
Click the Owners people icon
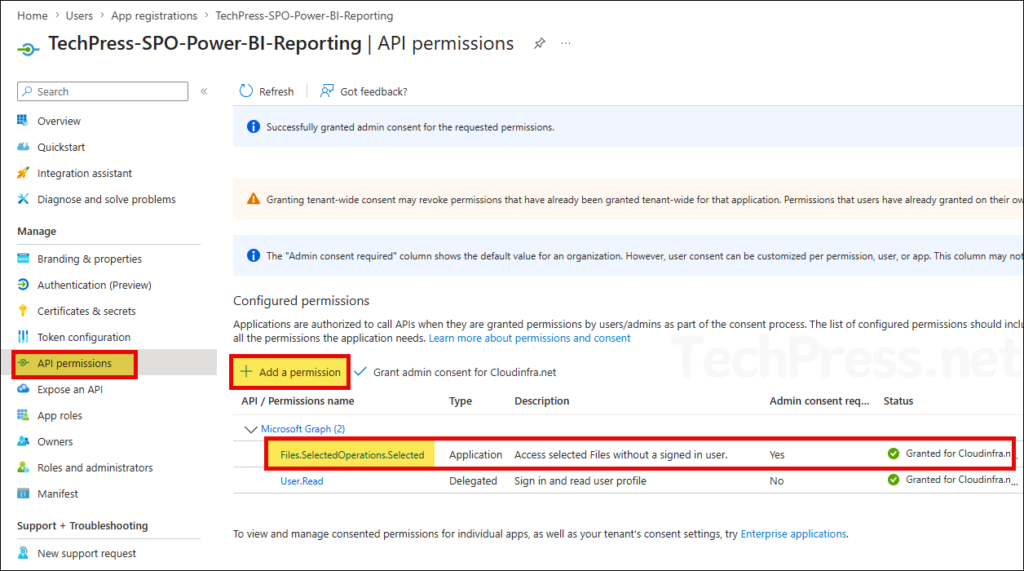click(23, 441)
